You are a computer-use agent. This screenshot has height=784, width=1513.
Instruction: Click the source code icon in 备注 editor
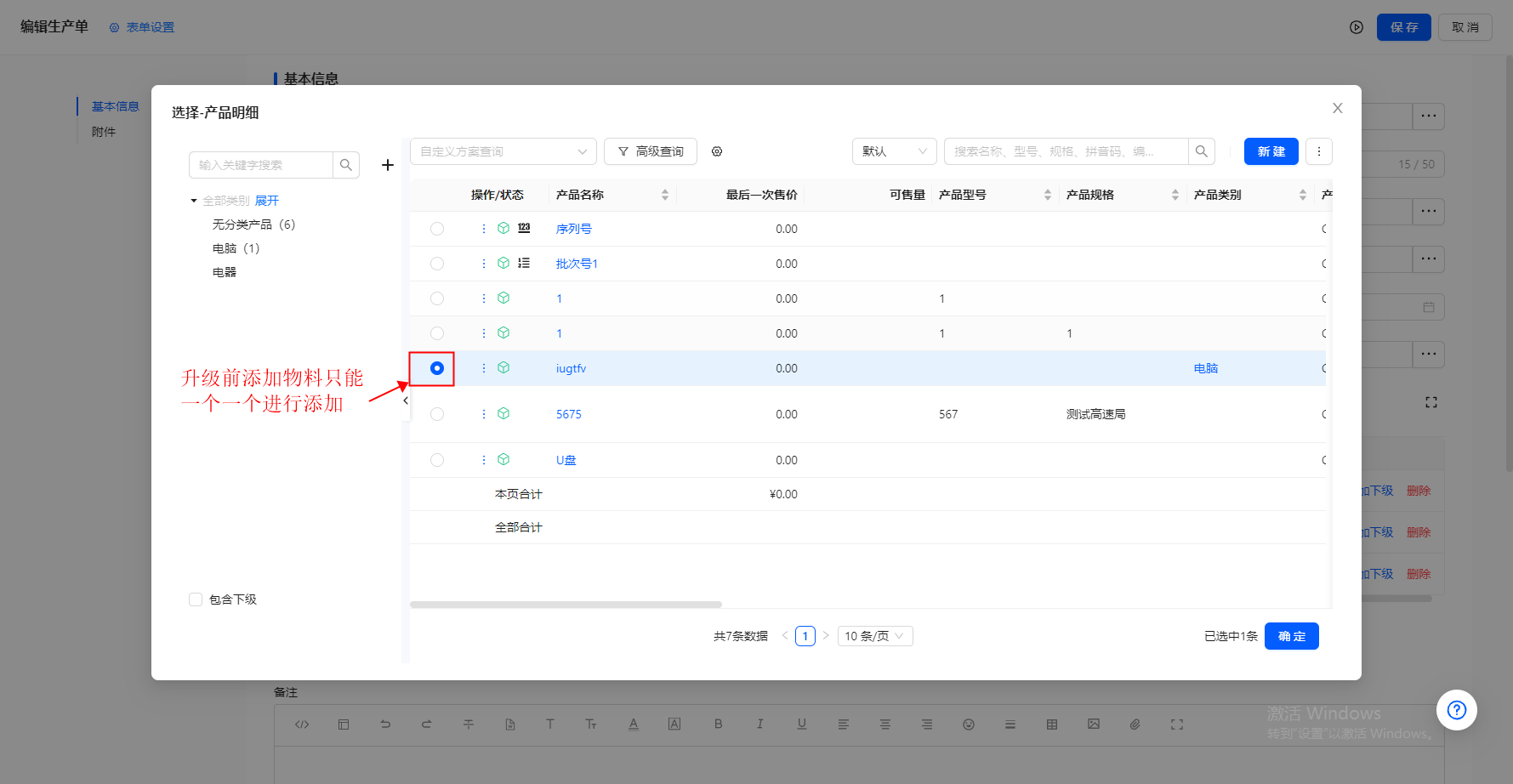pyautogui.click(x=302, y=724)
